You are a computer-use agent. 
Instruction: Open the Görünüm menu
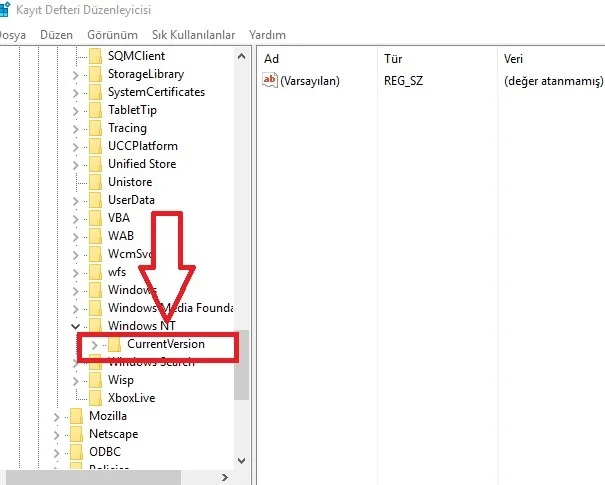[111, 34]
